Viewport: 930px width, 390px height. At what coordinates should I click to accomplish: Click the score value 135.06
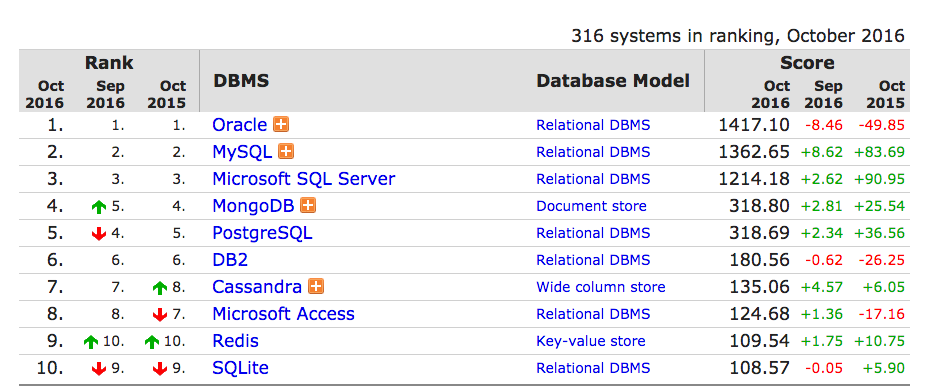coord(759,287)
